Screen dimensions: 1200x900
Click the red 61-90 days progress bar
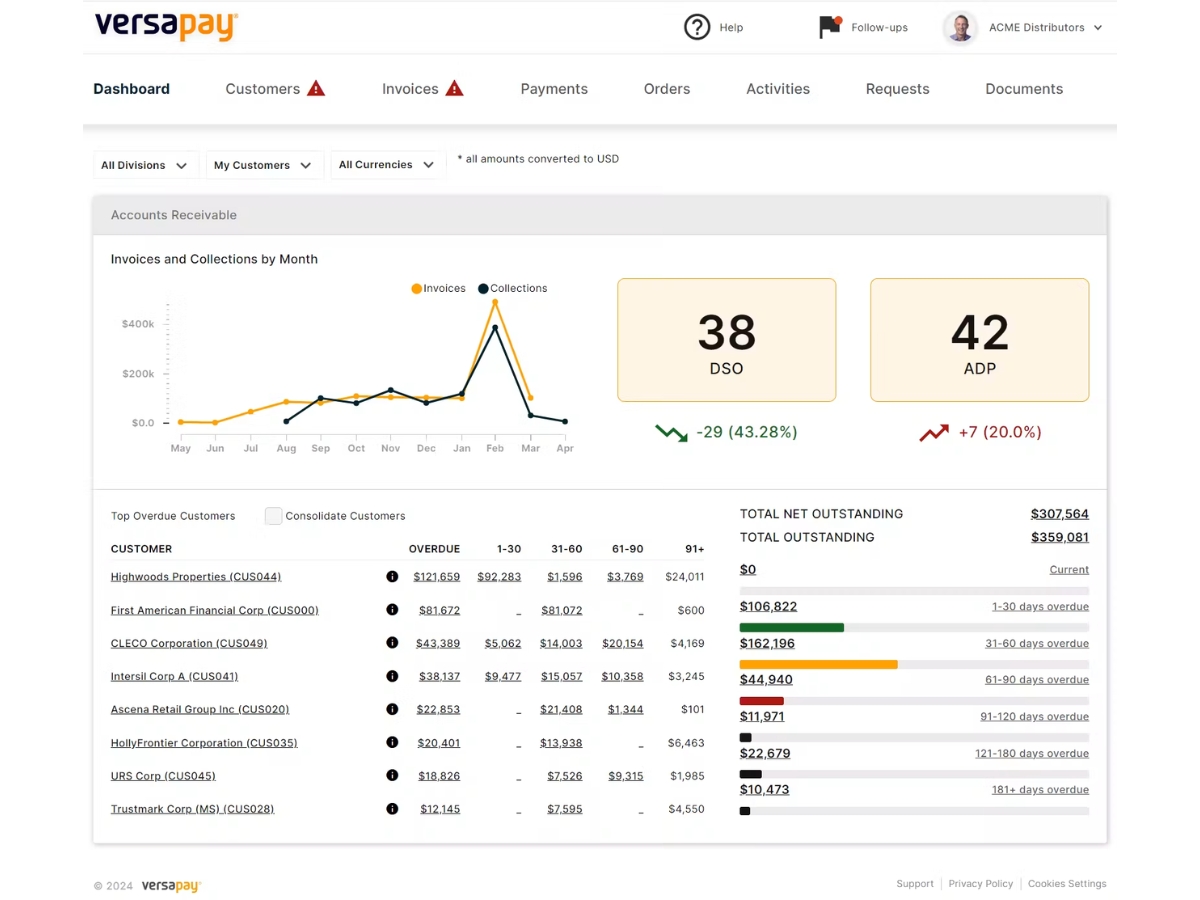(762, 701)
